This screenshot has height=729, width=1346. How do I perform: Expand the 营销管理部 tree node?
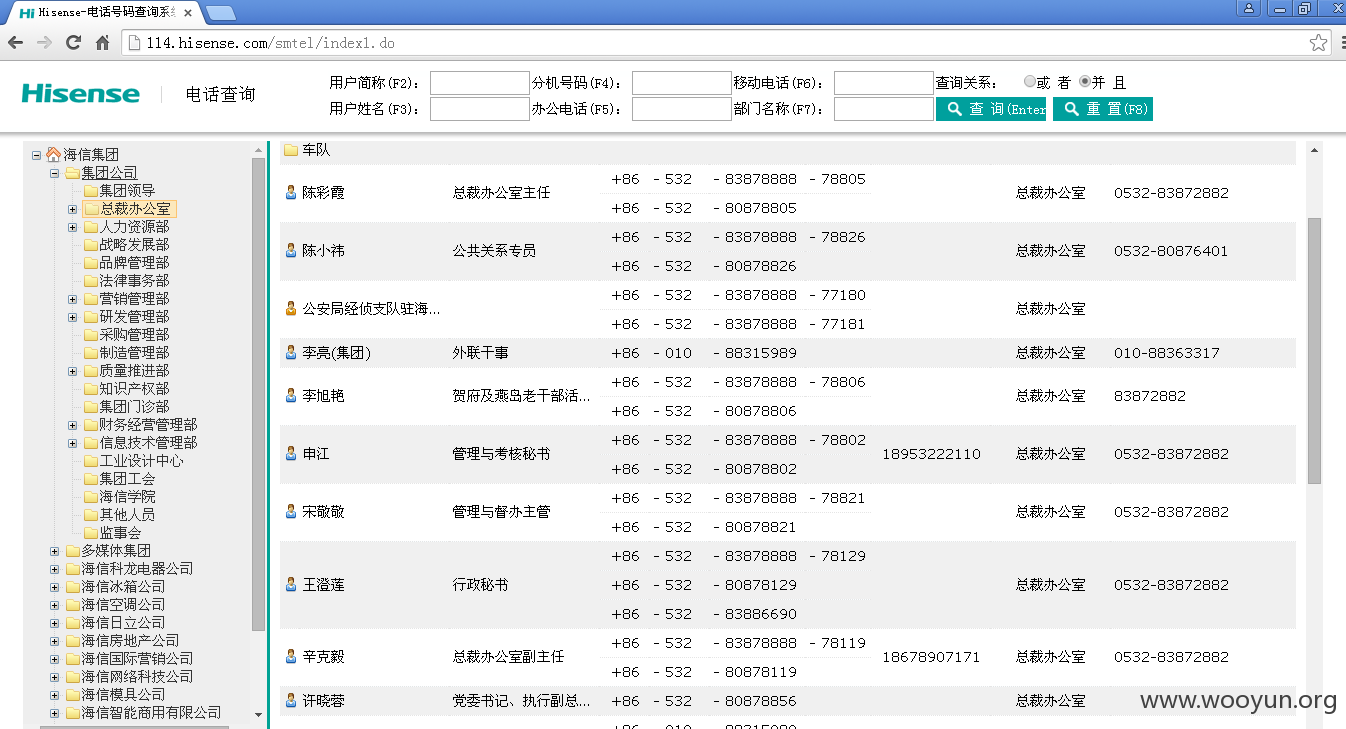coord(72,299)
